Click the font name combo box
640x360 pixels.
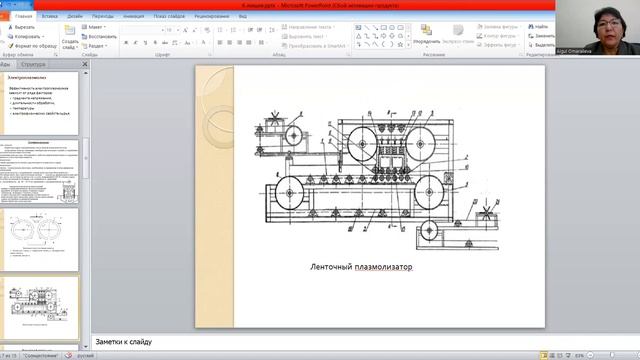click(x=142, y=30)
